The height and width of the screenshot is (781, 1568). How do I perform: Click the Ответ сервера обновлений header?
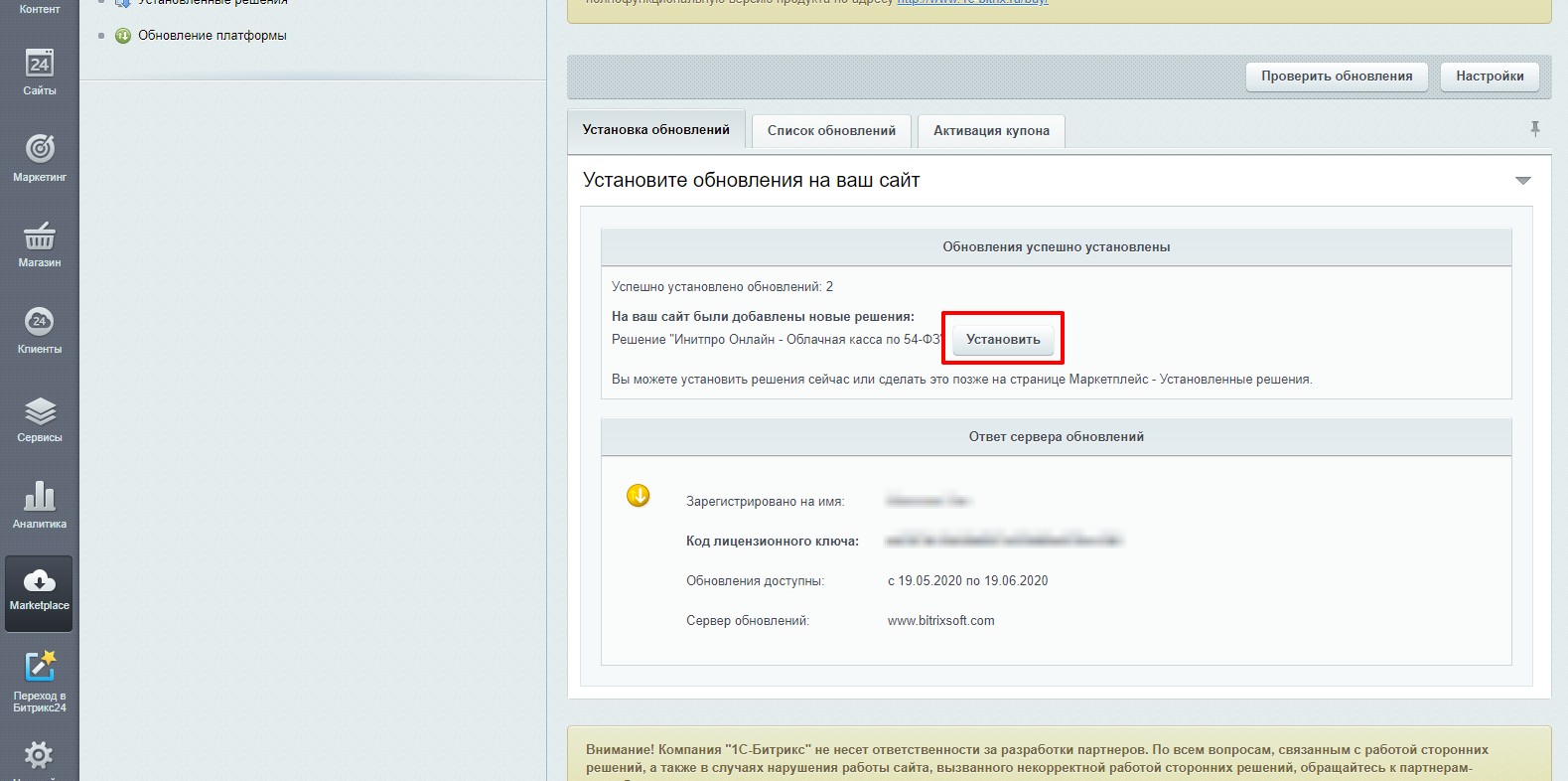[x=1057, y=437]
